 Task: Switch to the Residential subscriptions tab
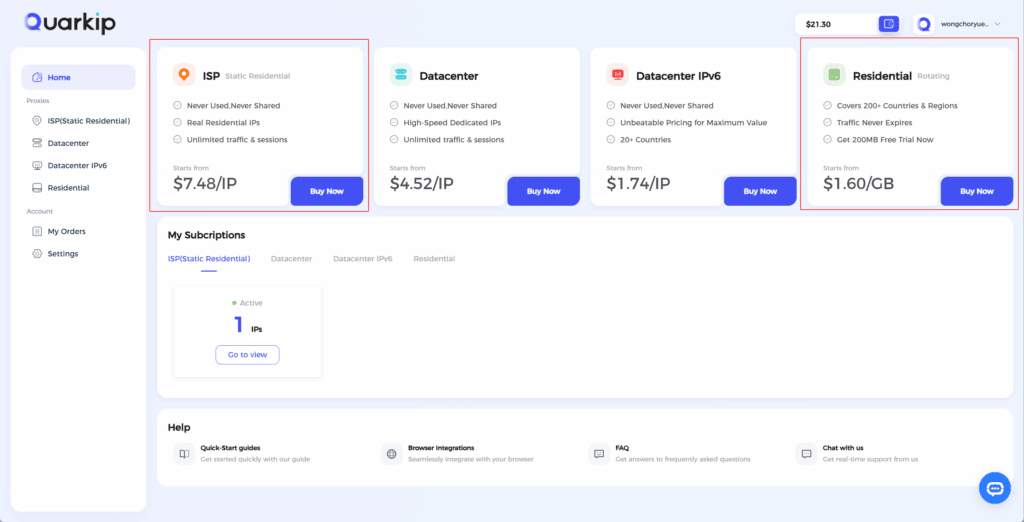pyautogui.click(x=434, y=259)
